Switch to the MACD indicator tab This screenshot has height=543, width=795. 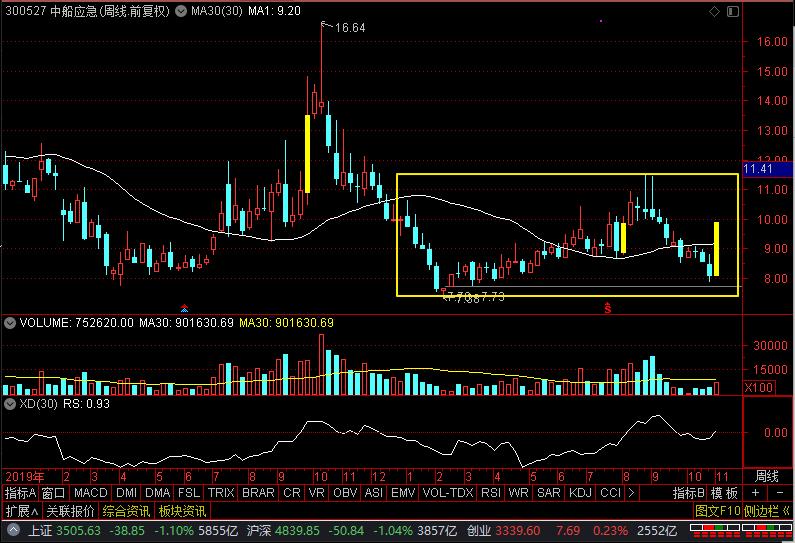pyautogui.click(x=90, y=493)
